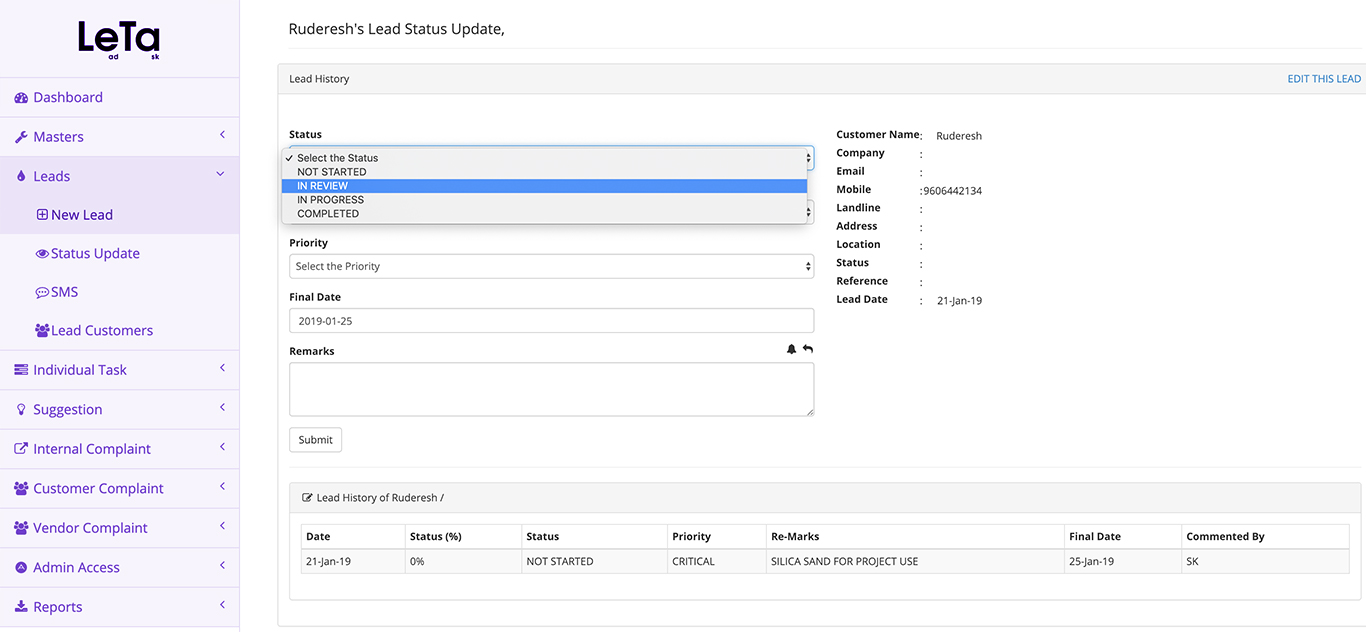Pick IN PROGRESS status option

(x=330, y=200)
